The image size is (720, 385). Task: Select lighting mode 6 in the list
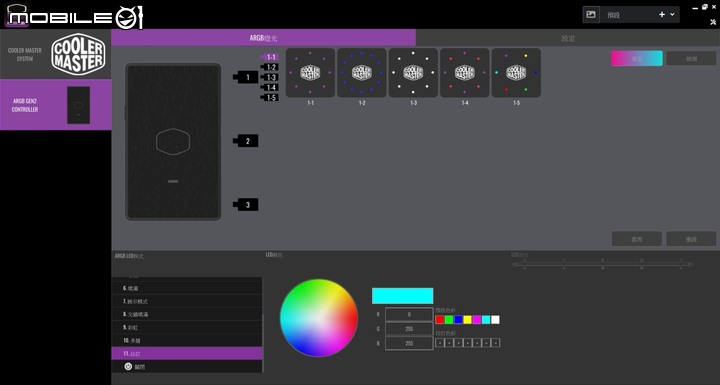tap(187, 288)
